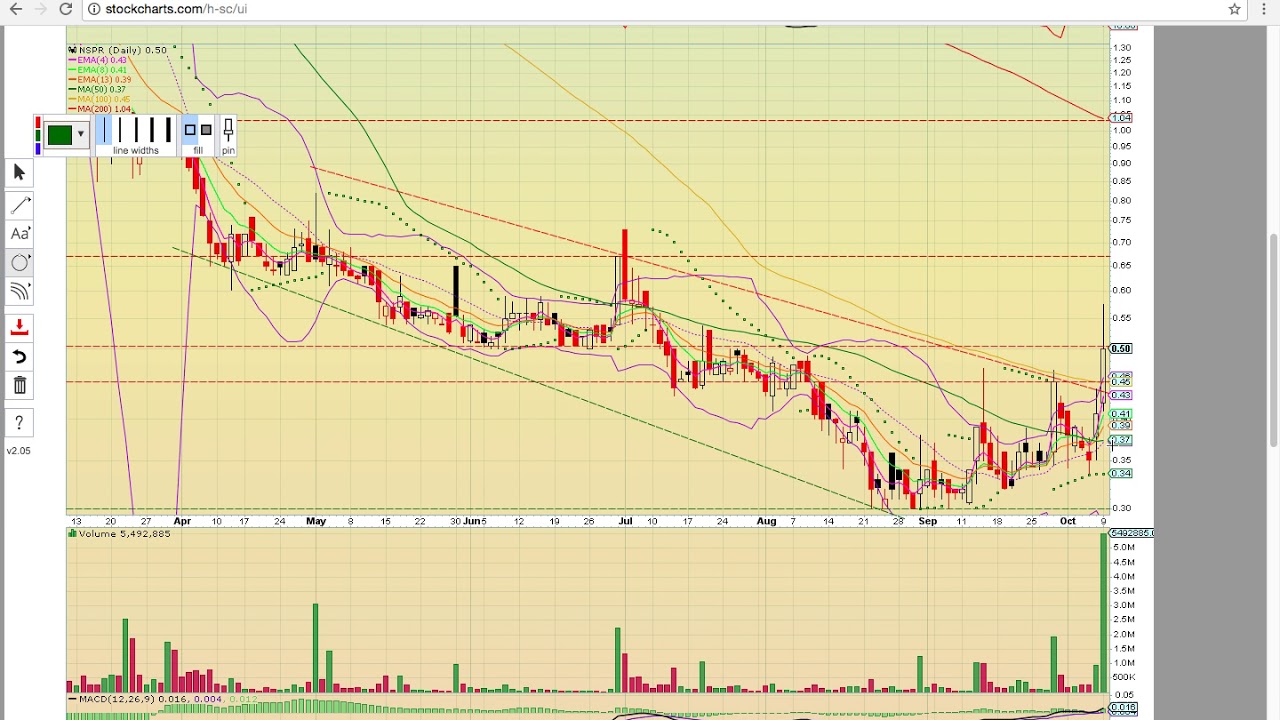Go forward in the browser
Screen dimensions: 1280x720
[x=41, y=9]
